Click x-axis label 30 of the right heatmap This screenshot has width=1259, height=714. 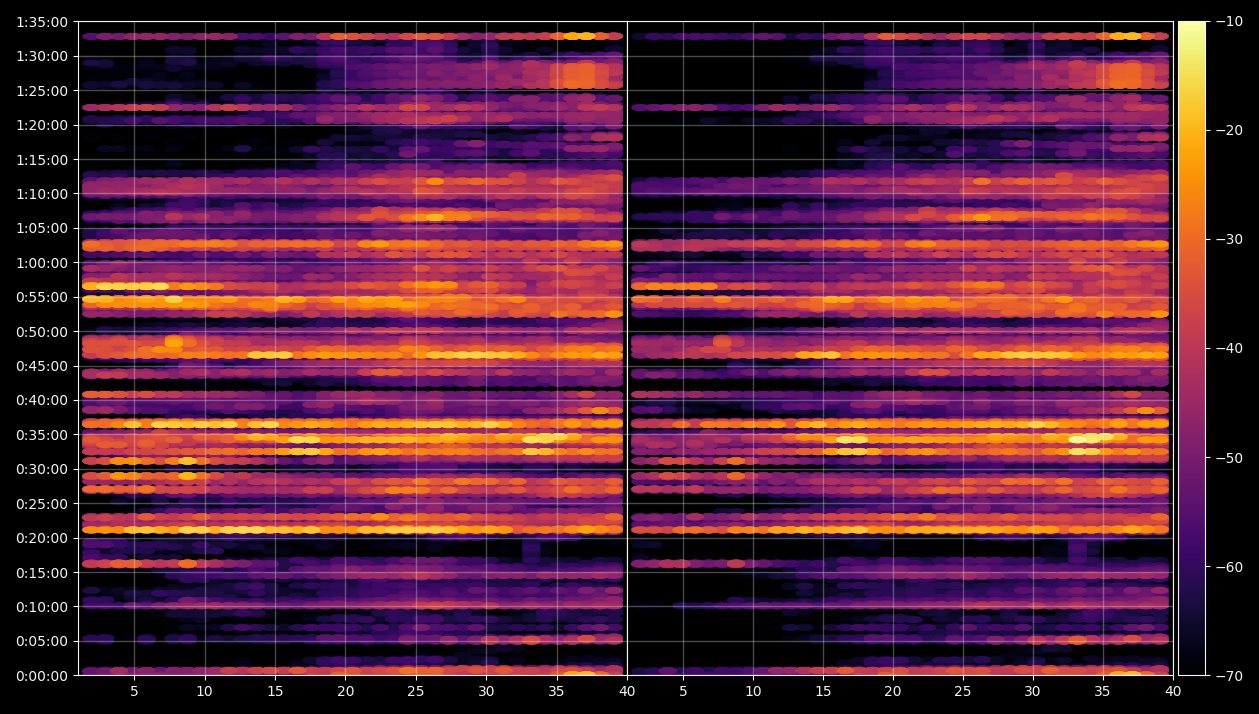click(1033, 691)
